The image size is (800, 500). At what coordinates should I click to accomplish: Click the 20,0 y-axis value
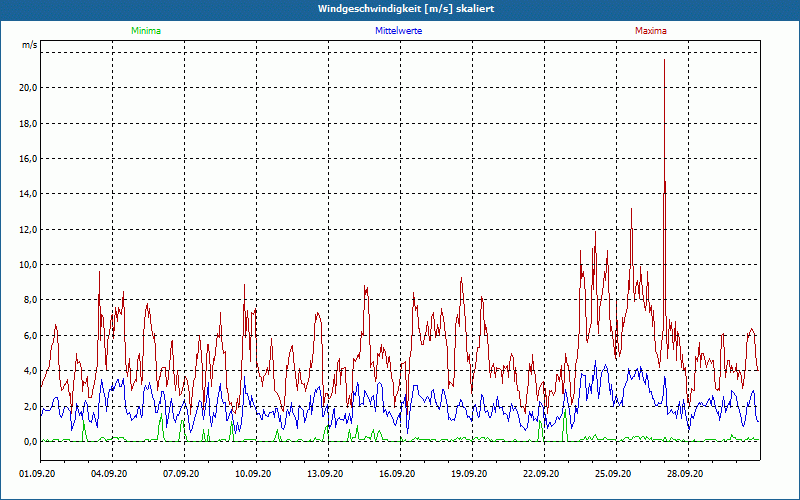(28, 88)
